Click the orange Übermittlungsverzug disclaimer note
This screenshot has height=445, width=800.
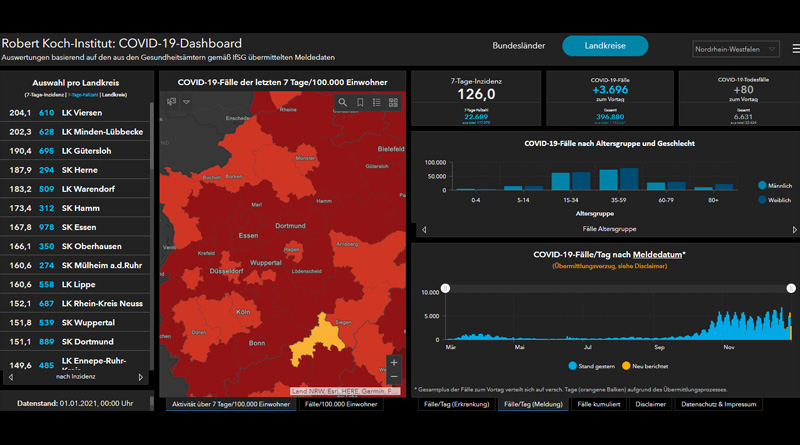[610, 266]
